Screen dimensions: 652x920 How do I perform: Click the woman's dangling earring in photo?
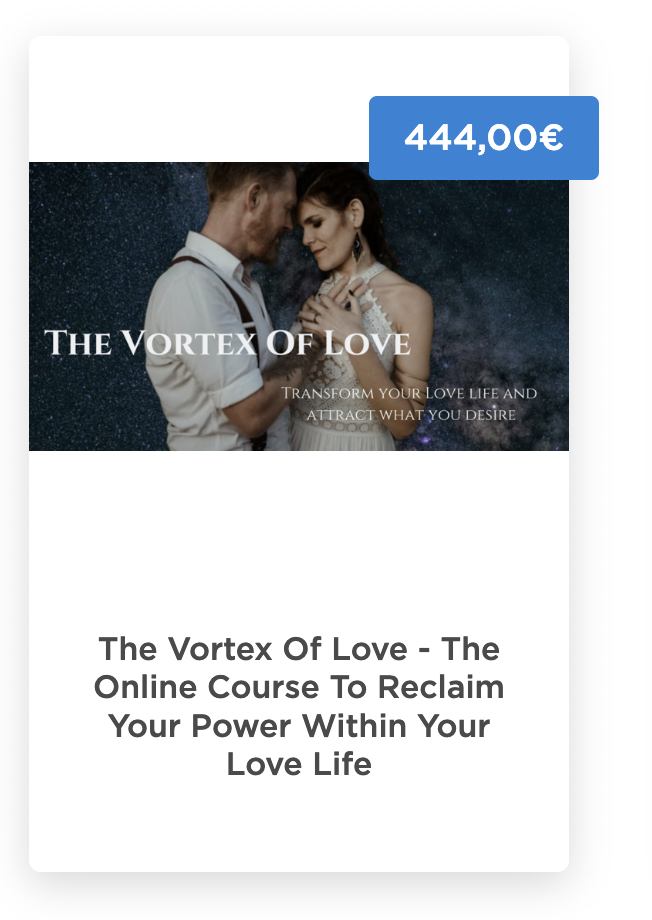(356, 248)
